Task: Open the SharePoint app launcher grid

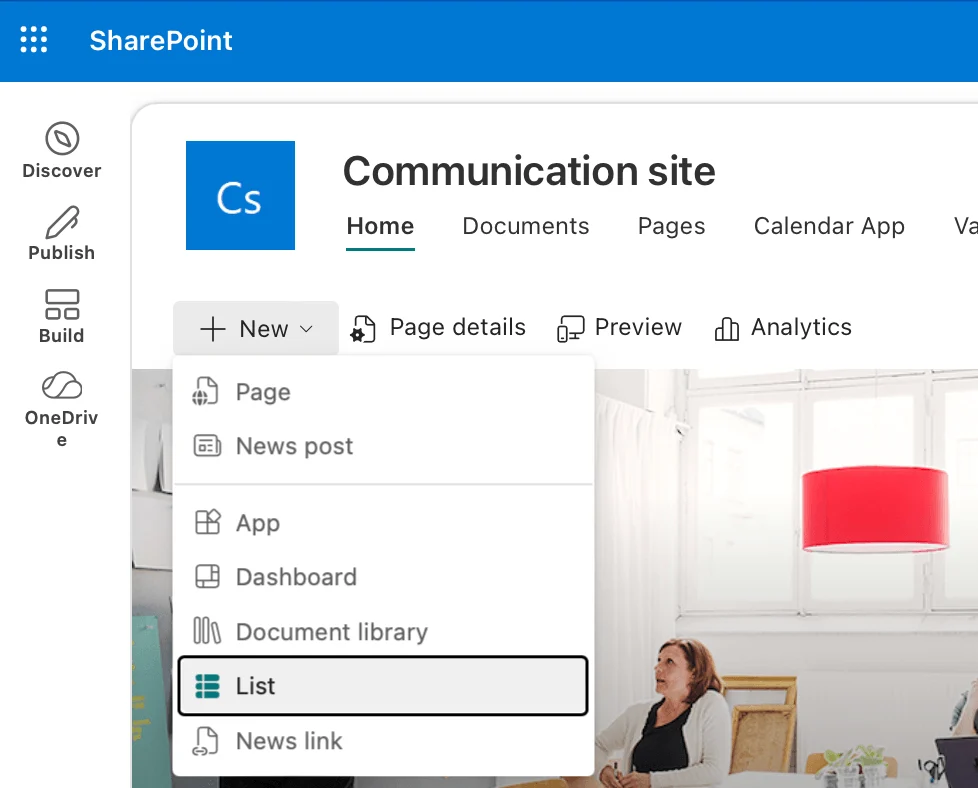Action: [34, 40]
